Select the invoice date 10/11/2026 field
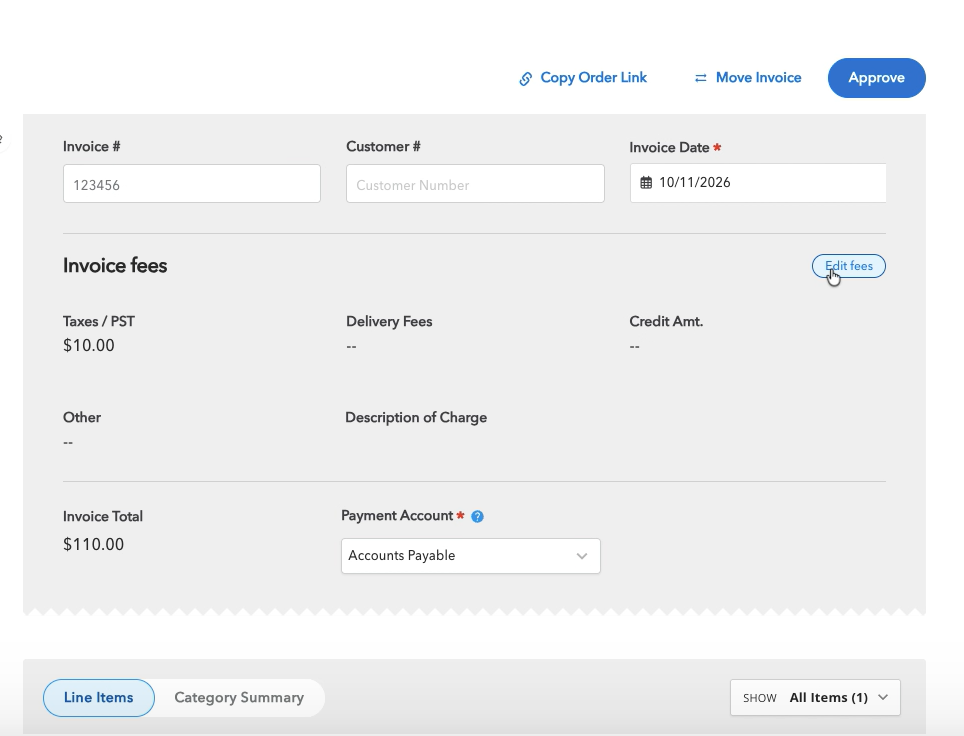 [x=758, y=183]
